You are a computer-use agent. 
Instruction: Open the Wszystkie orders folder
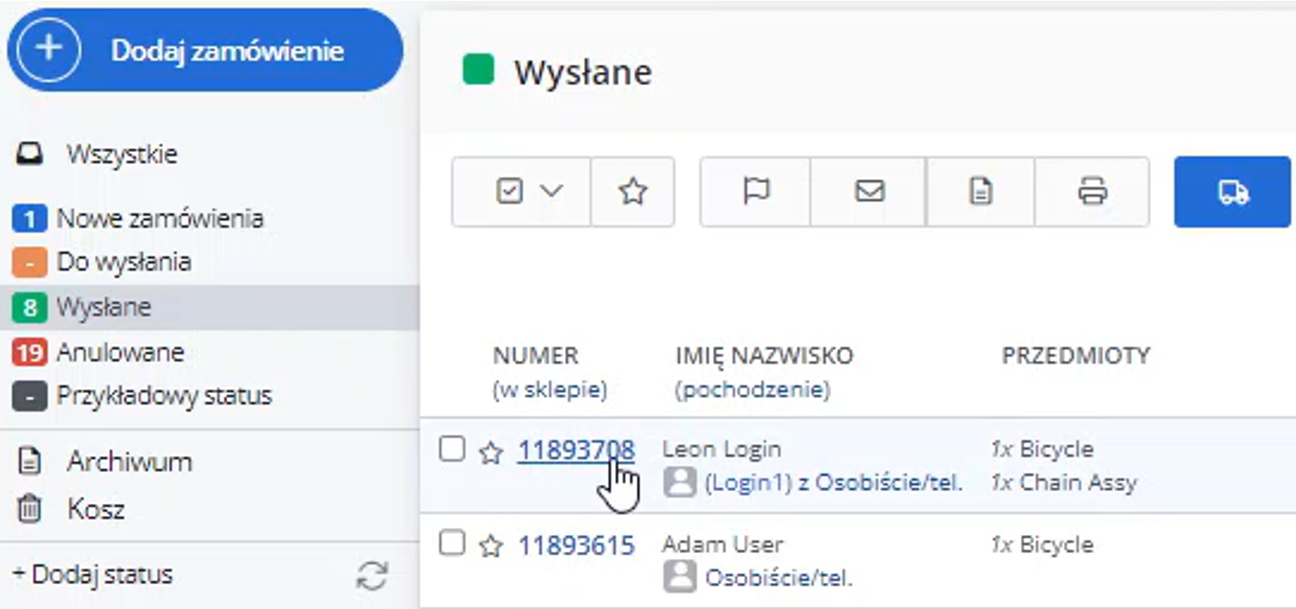122,155
